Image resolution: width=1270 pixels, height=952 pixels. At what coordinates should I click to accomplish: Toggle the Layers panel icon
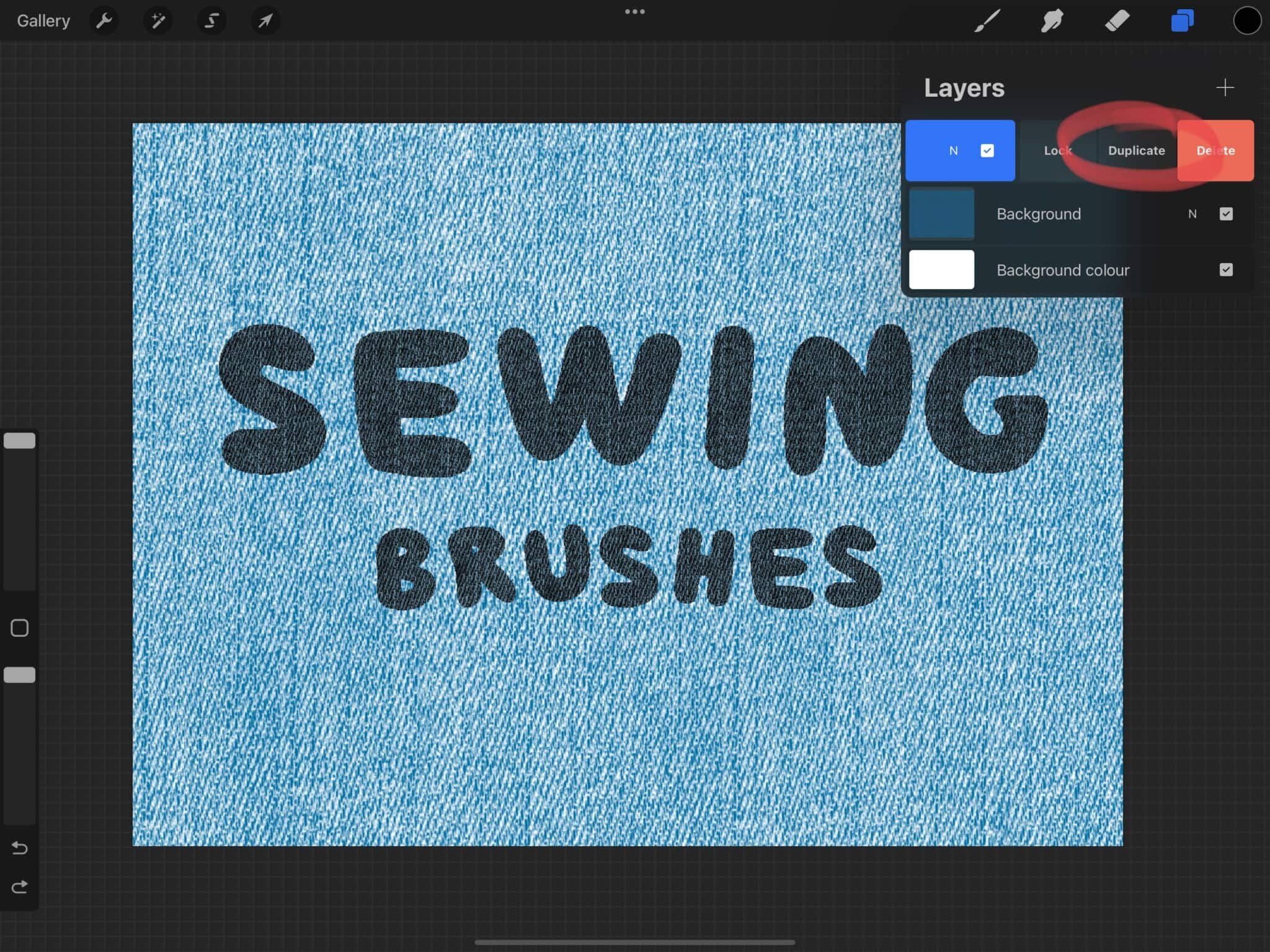[1183, 21]
